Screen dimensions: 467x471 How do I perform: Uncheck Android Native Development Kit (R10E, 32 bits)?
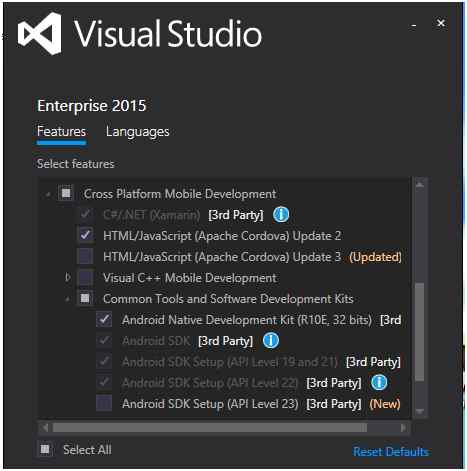pyautogui.click(x=104, y=319)
